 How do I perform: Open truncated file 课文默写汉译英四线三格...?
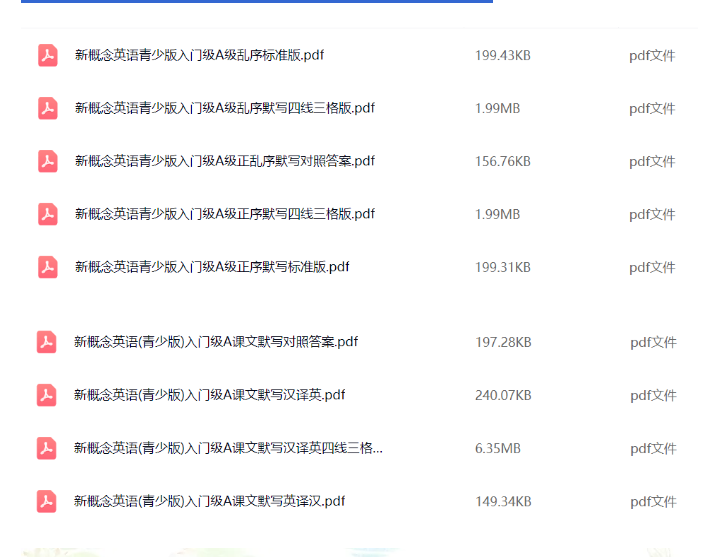coord(228,448)
